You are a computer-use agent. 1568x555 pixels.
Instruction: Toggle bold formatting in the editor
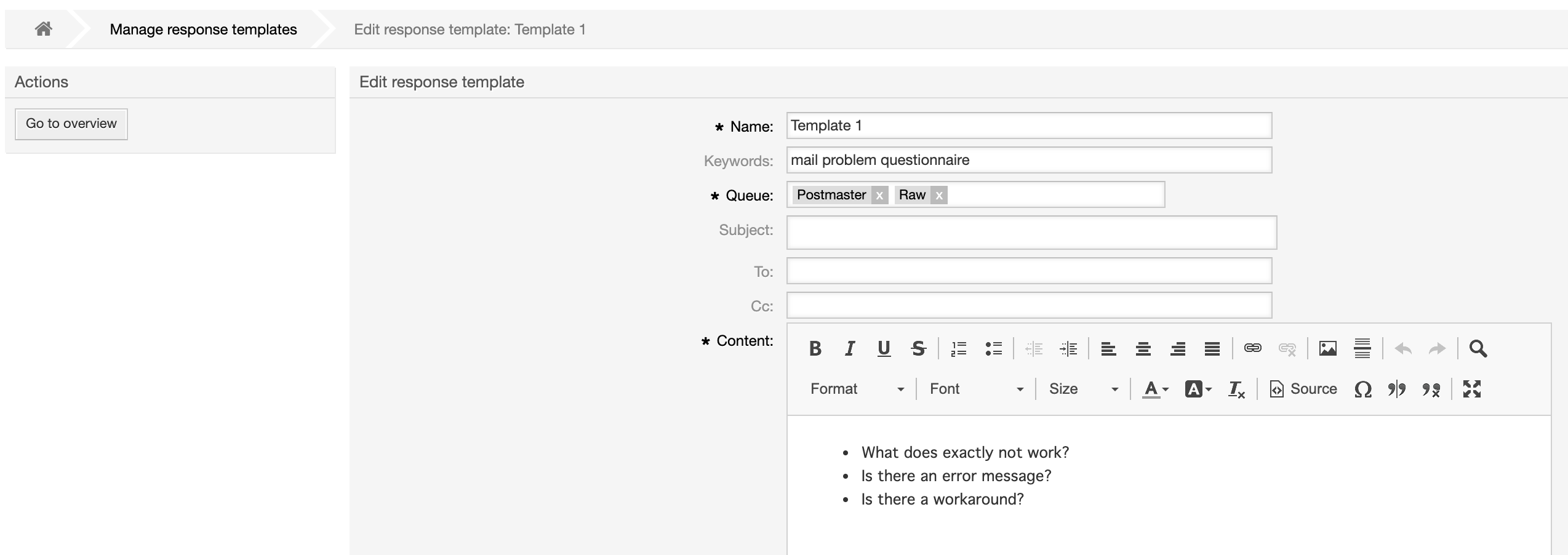point(815,349)
